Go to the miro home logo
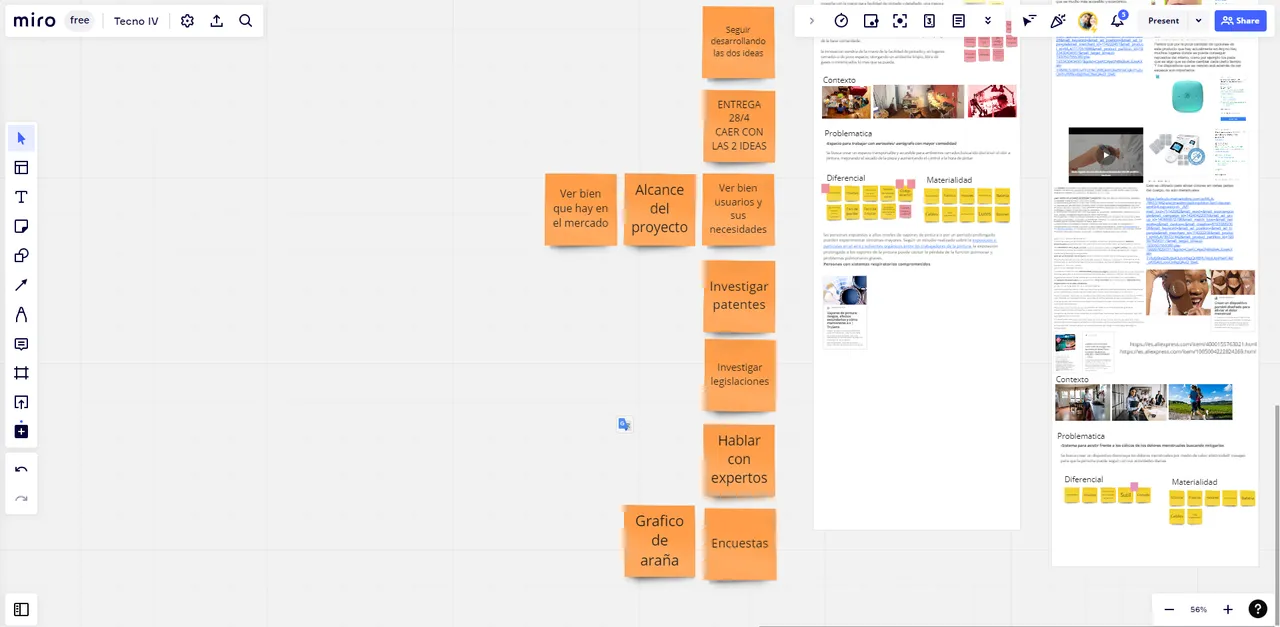Screen dimensions: 1280x627 36,21
